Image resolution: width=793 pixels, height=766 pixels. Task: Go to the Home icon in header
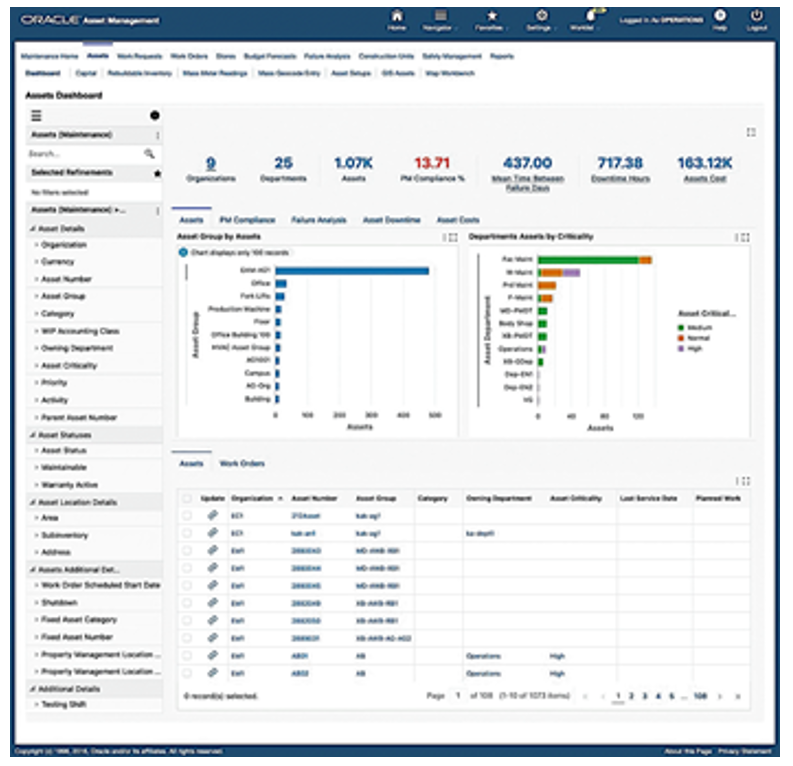click(x=397, y=15)
